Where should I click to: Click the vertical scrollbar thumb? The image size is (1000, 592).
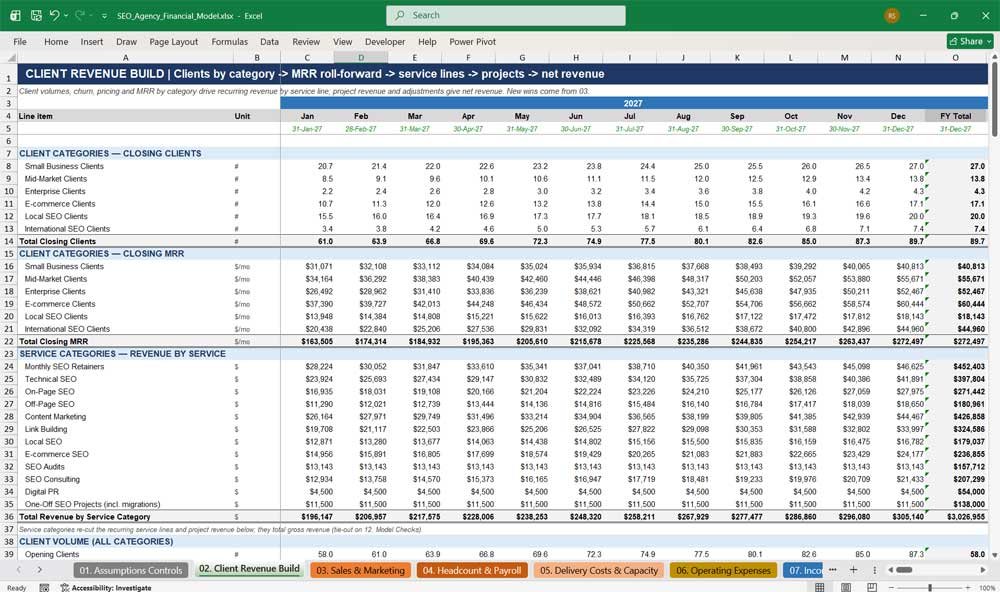tap(994, 99)
